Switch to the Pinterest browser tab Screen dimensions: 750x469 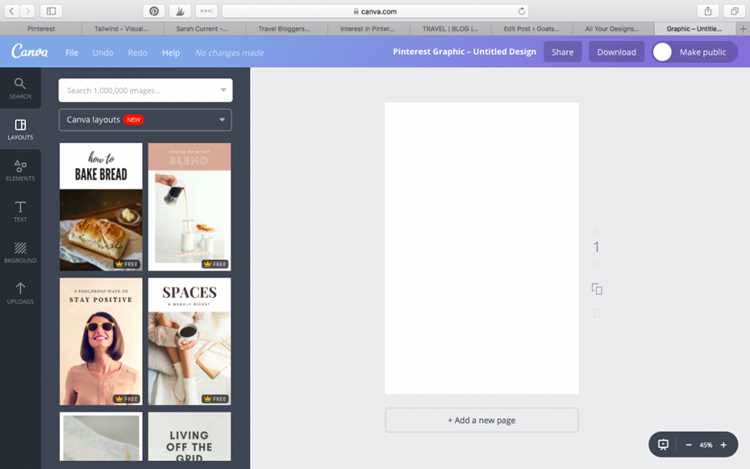coord(41,29)
